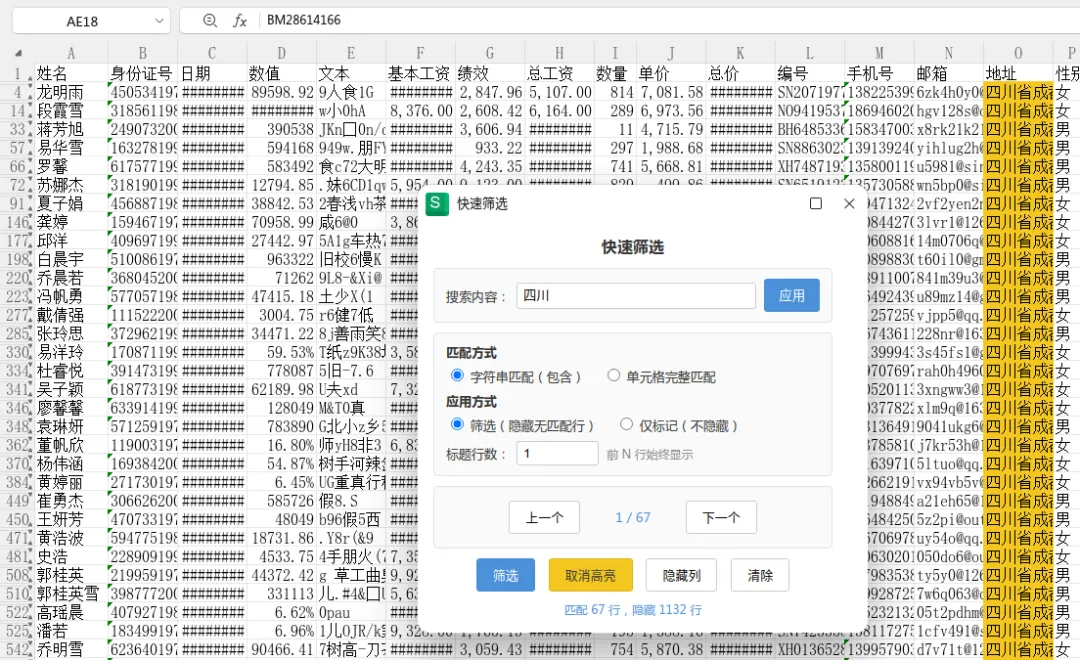Click the yellow 取消高亮 button
The height and width of the screenshot is (660, 1080).
[x=590, y=575]
